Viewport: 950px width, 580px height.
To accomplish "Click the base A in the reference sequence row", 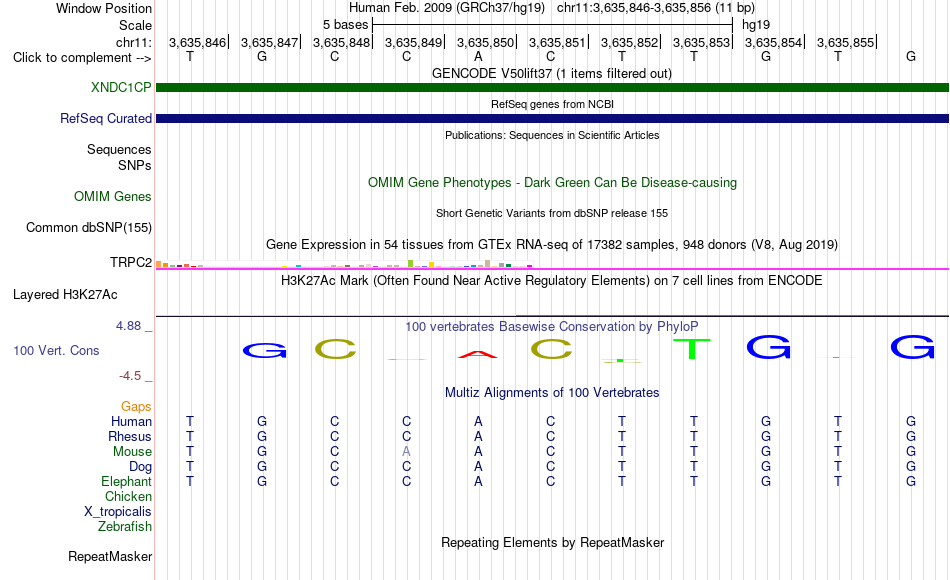I will 478,56.
